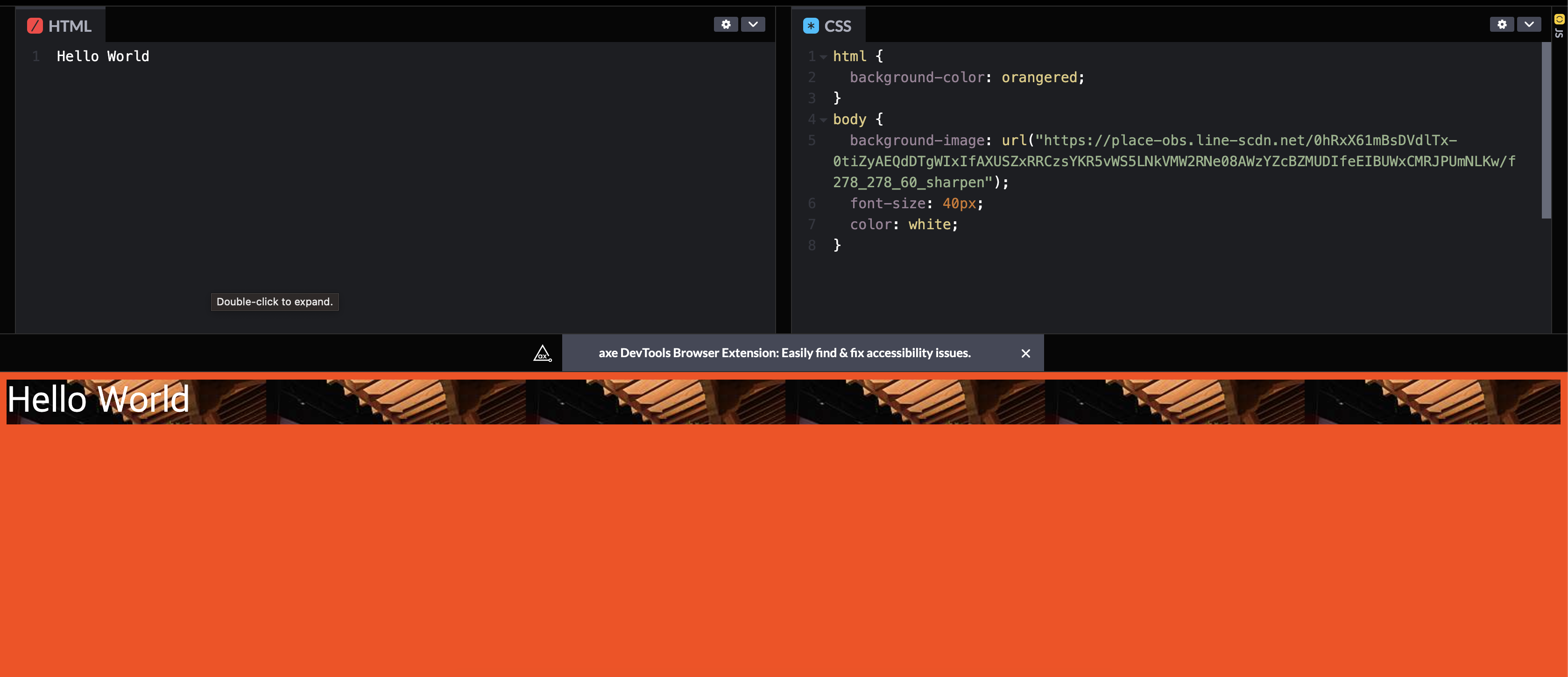The width and height of the screenshot is (1568, 677).
Task: Collapse the body rule fold arrow
Action: coord(823,120)
